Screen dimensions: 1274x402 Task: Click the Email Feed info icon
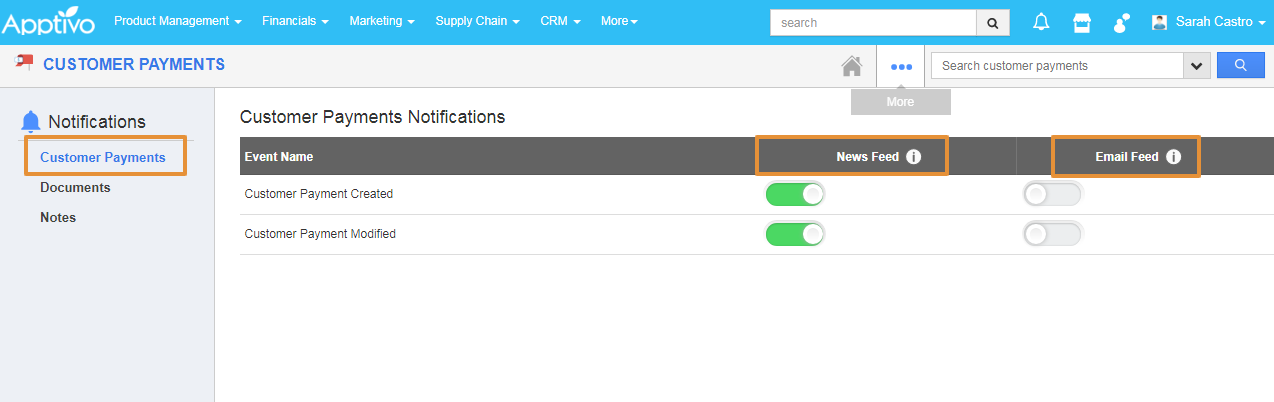click(1173, 157)
